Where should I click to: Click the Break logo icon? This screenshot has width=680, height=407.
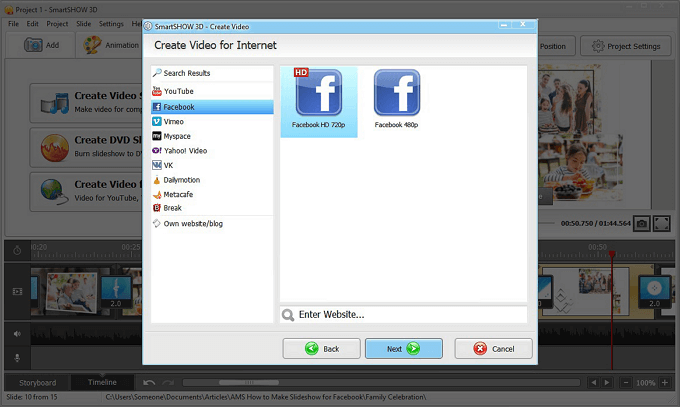point(157,208)
